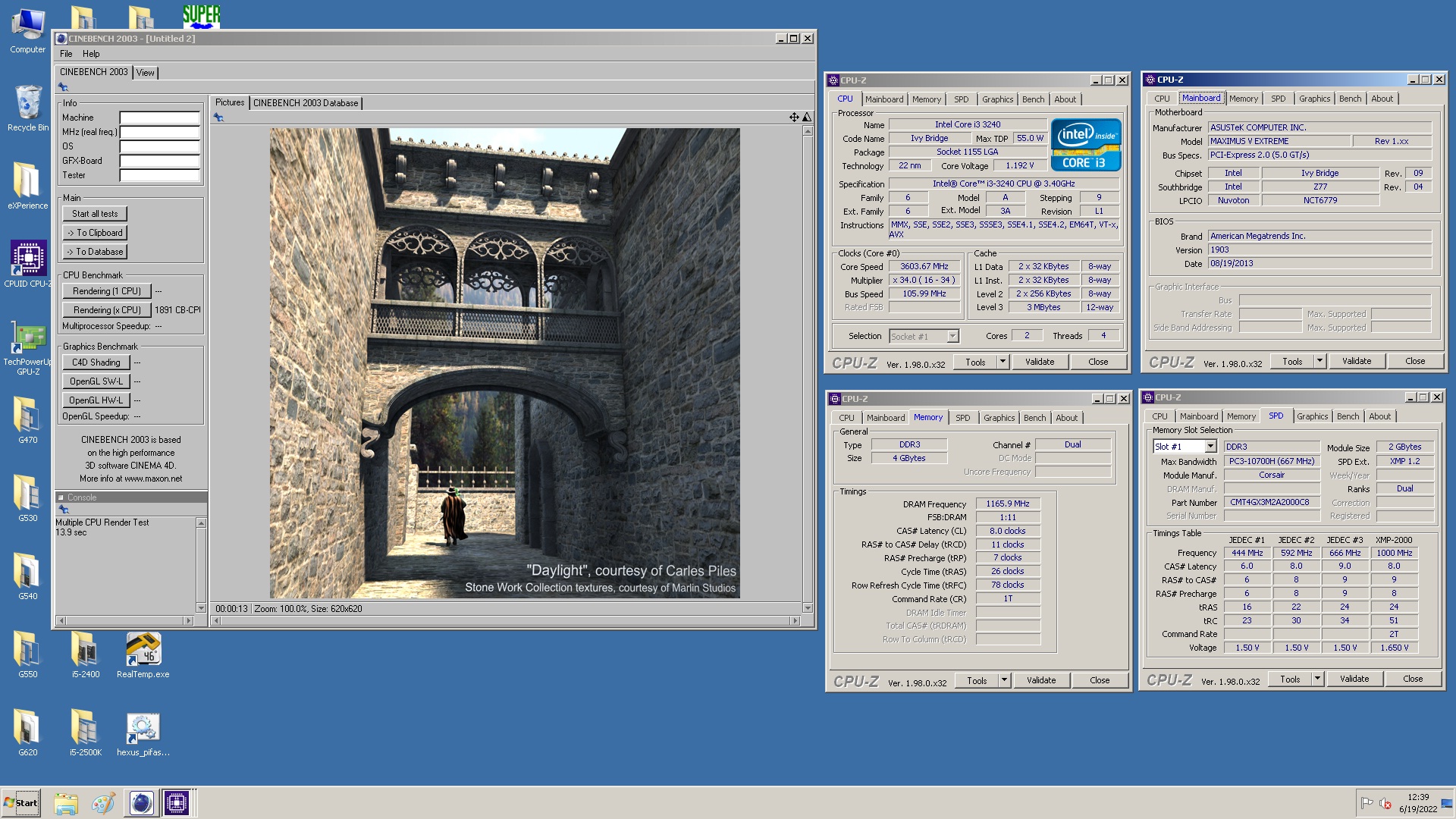Viewport: 1456px width, 819px height.
Task: Open the Recycle Bin icon
Action: [27, 108]
